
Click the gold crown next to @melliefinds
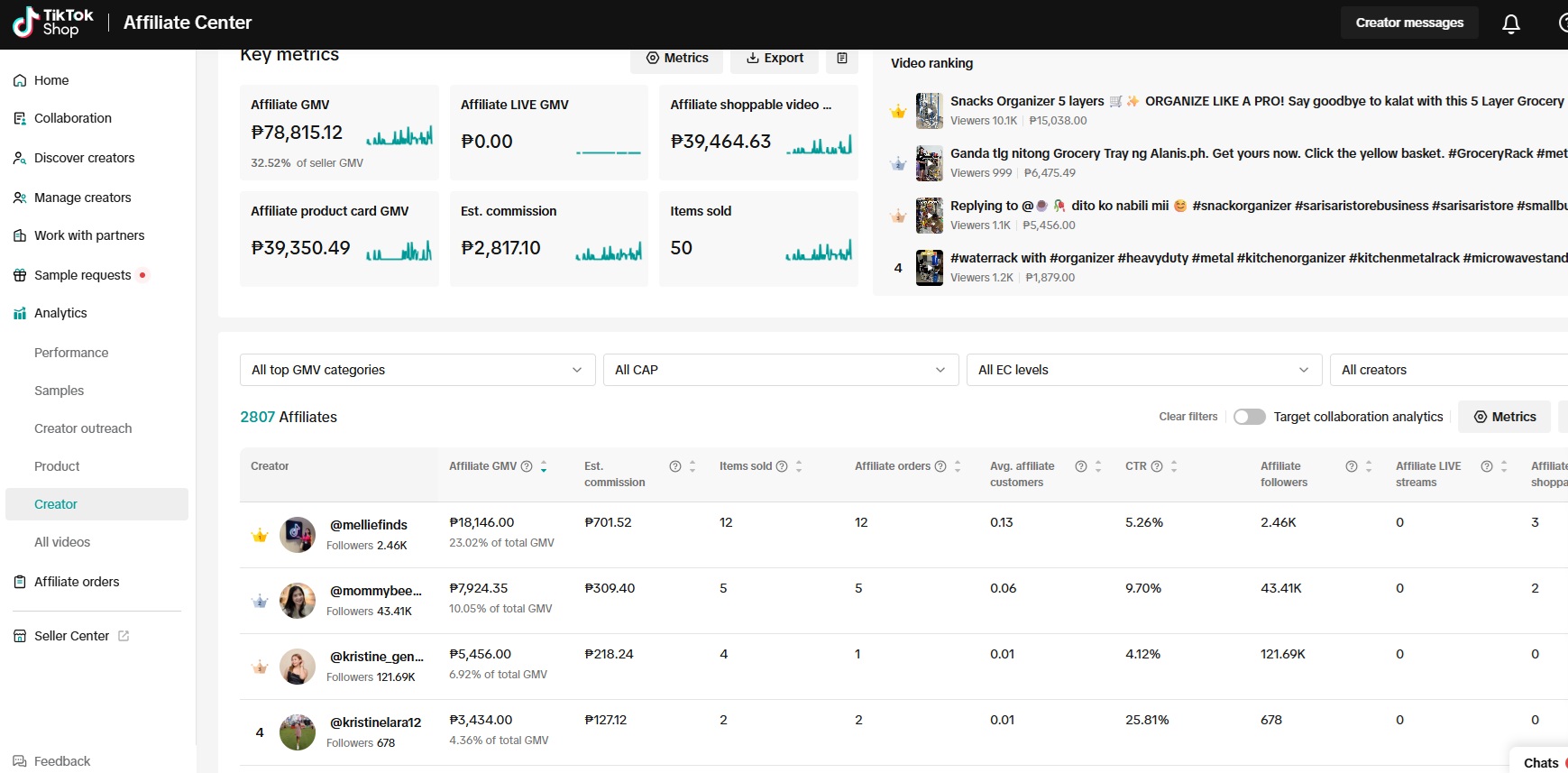point(260,536)
